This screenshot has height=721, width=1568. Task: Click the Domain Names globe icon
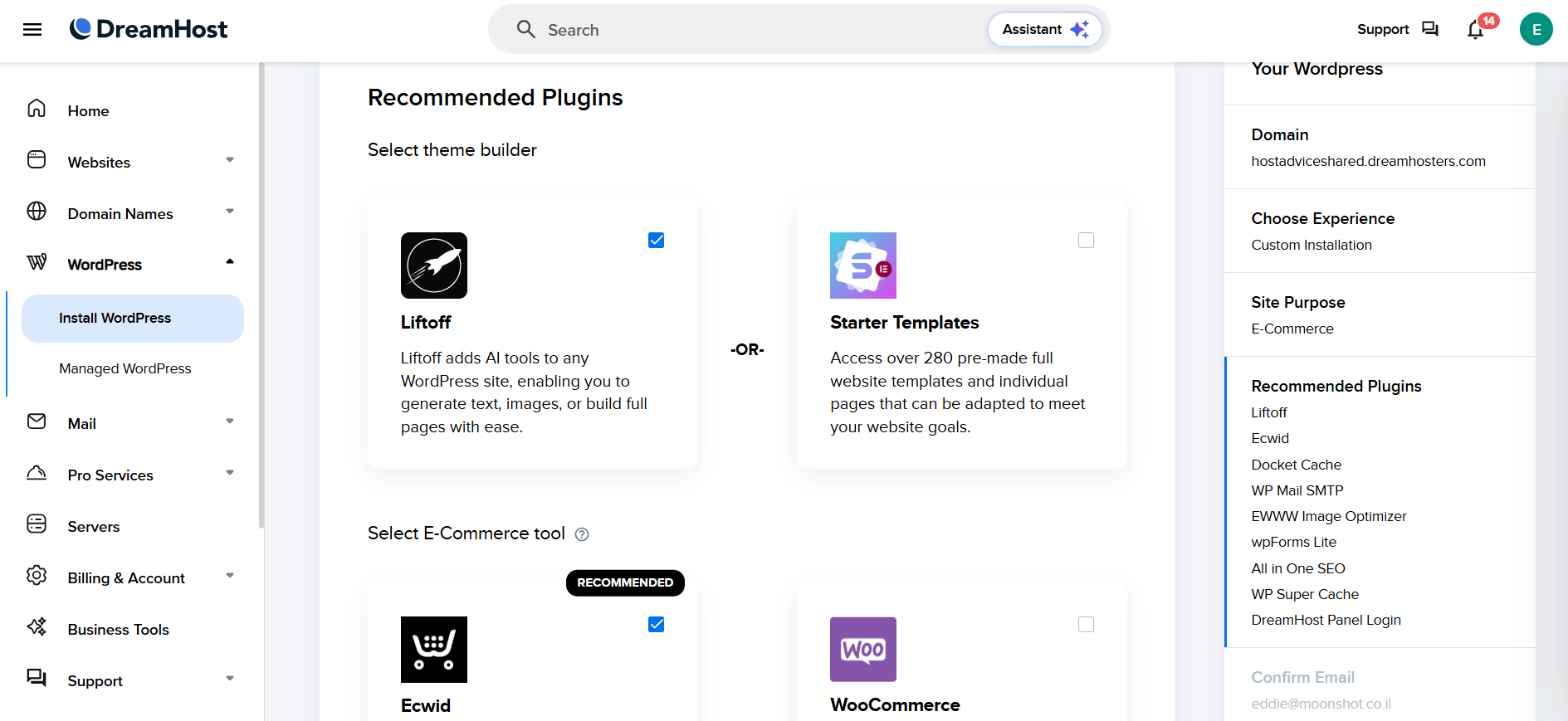(37, 212)
